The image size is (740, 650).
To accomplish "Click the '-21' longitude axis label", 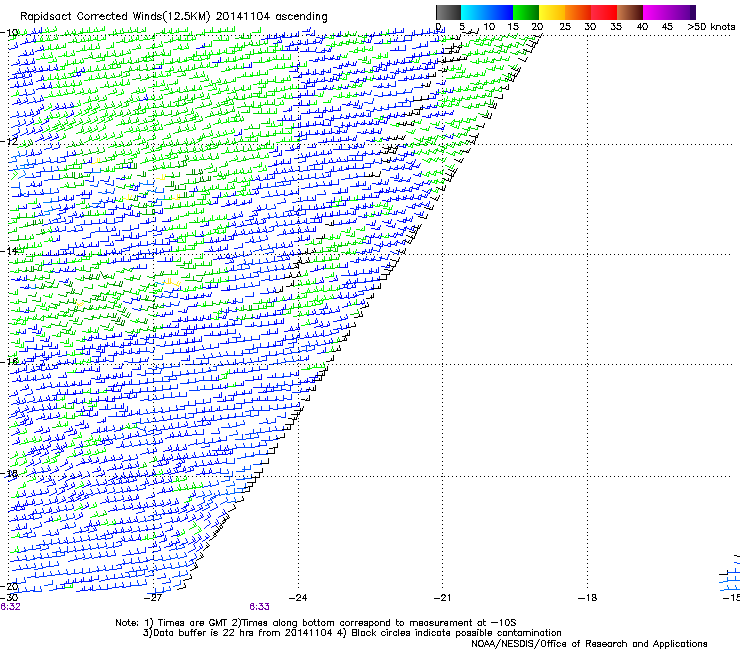I will click(x=442, y=597).
